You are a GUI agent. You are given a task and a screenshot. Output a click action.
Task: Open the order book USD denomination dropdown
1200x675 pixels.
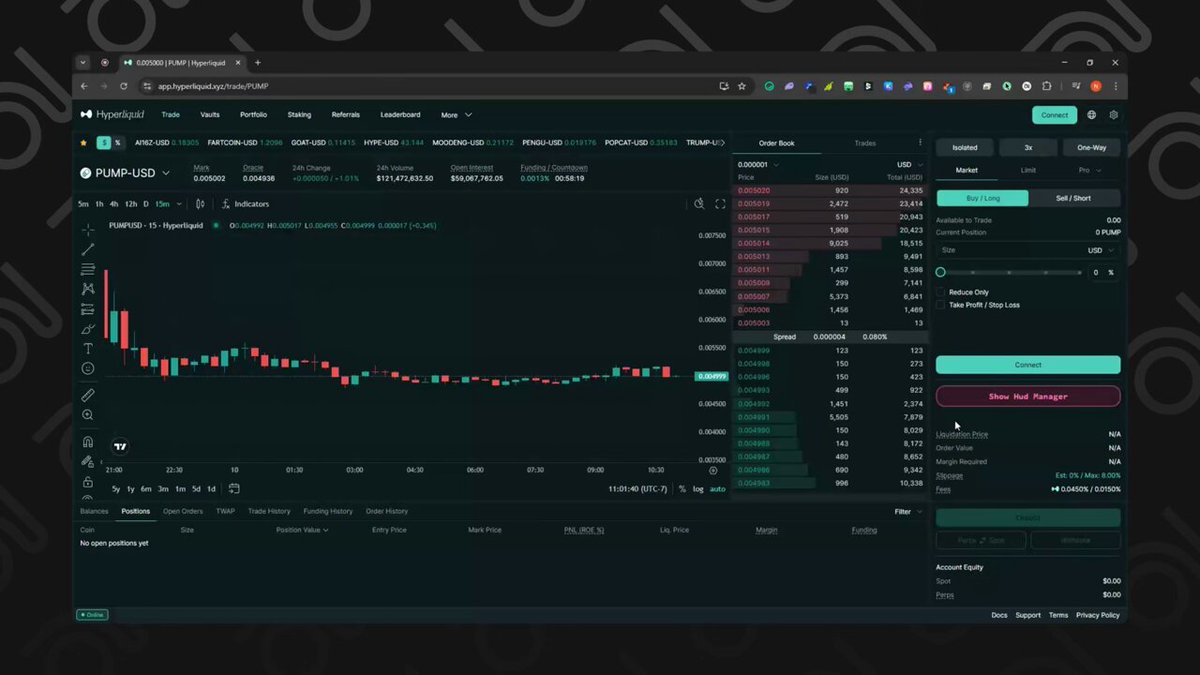coord(910,164)
